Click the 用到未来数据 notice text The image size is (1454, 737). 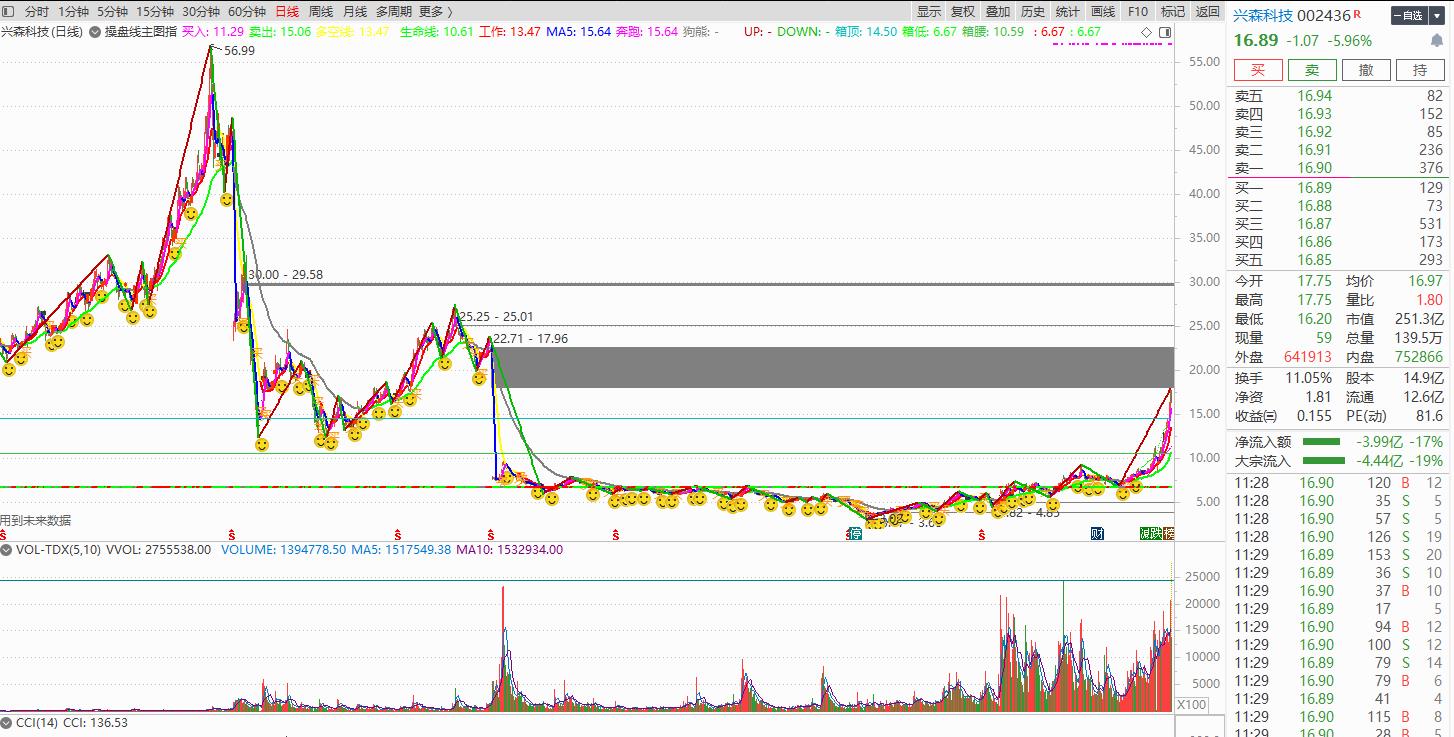point(36,521)
